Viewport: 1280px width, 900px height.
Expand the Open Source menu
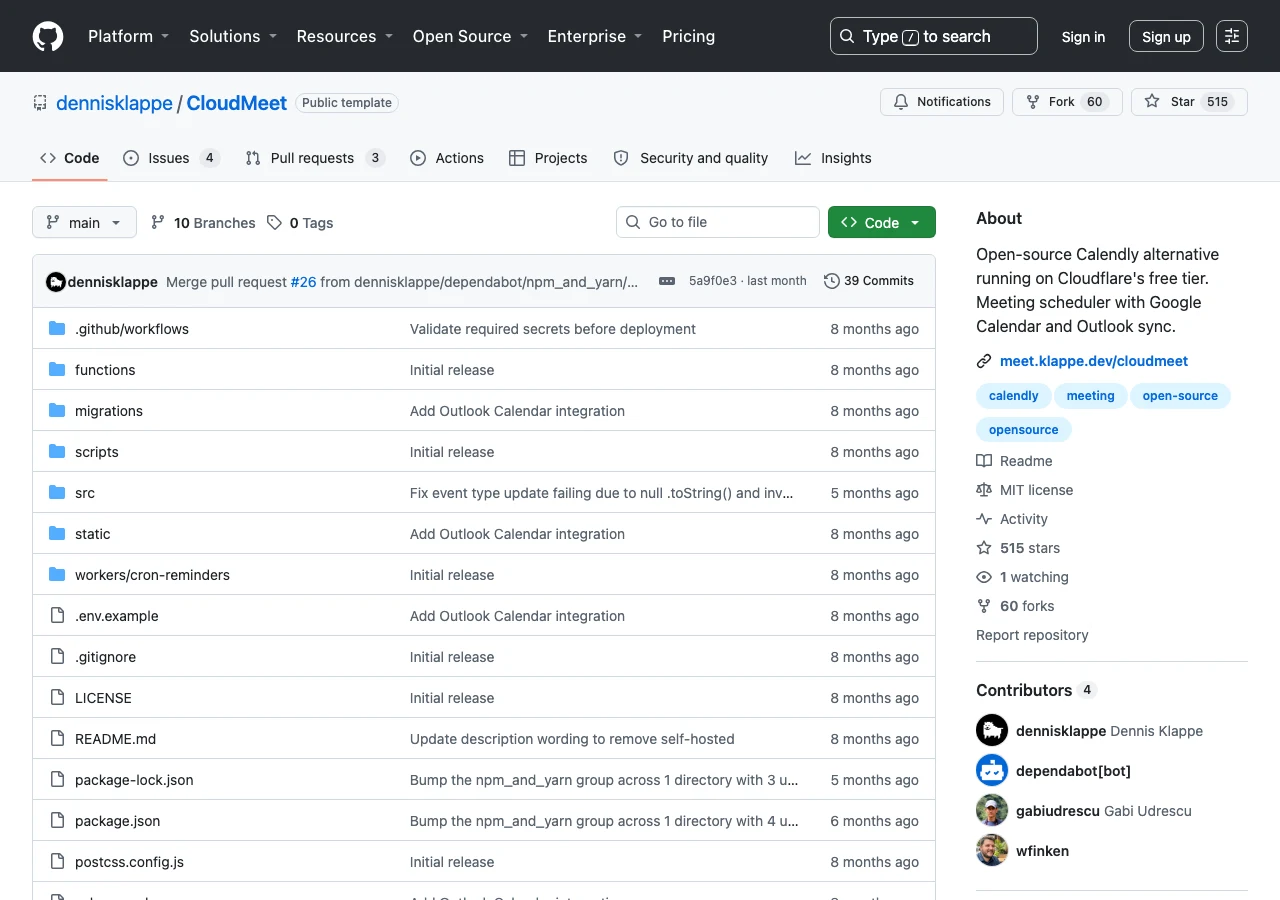pyautogui.click(x=470, y=36)
